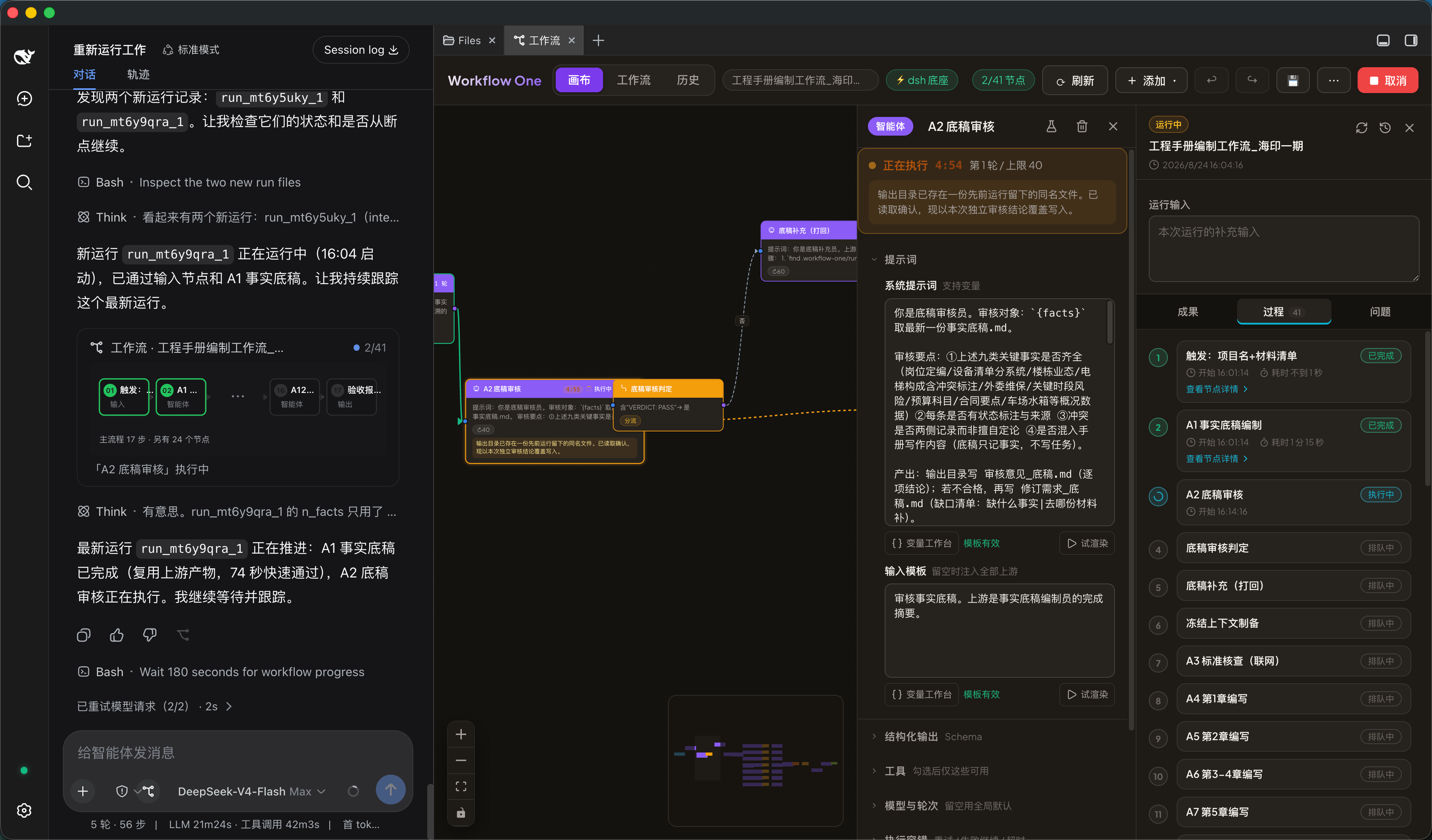Open the 添加 dropdown in the toolbar

1152,80
